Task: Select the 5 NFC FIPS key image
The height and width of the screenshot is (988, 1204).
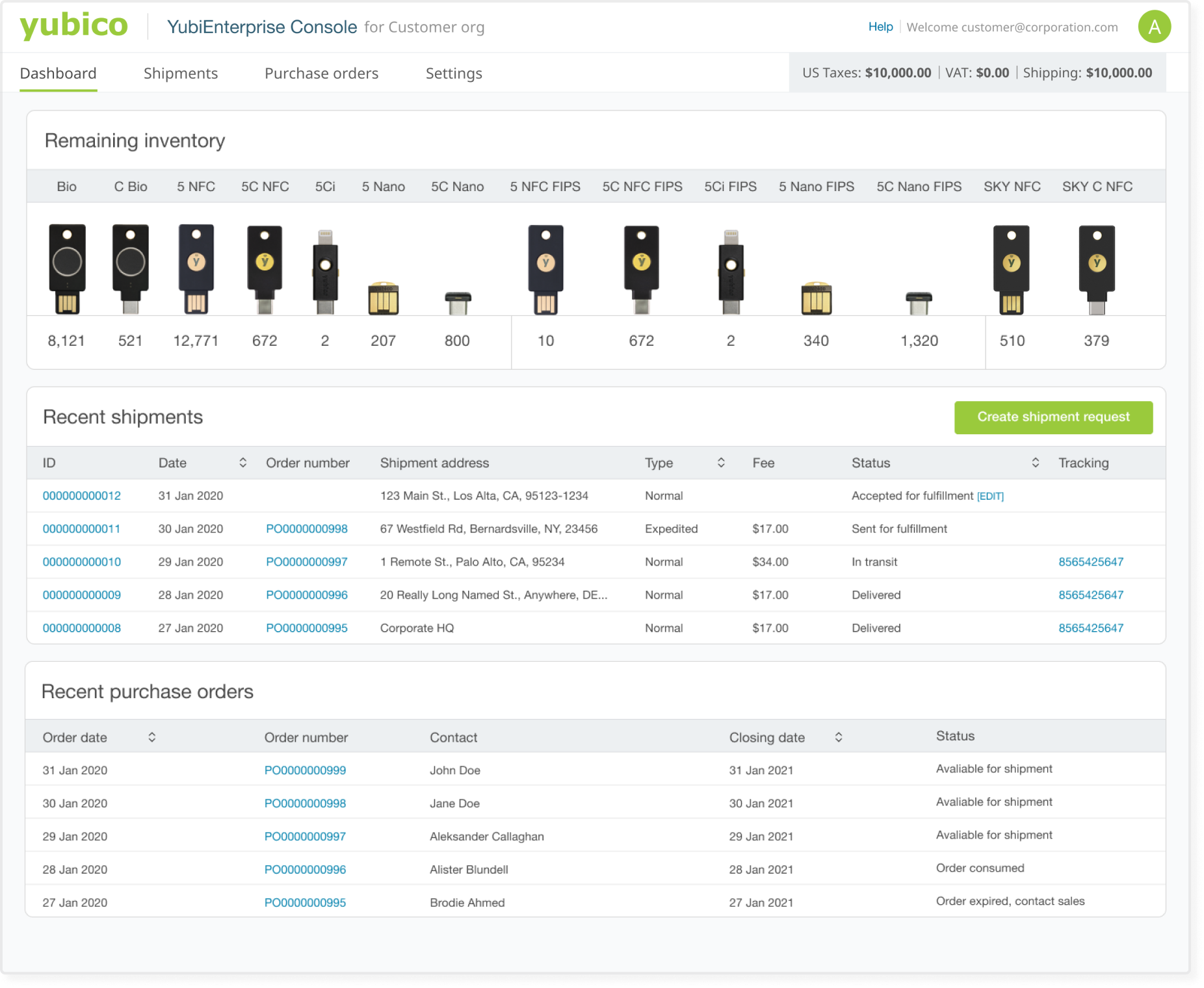Action: click(x=545, y=269)
